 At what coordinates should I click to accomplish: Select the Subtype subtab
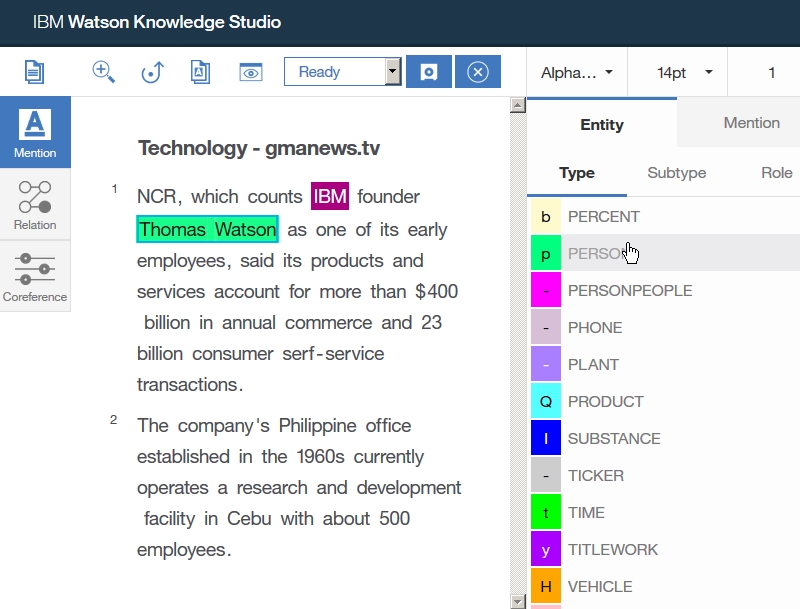point(677,173)
